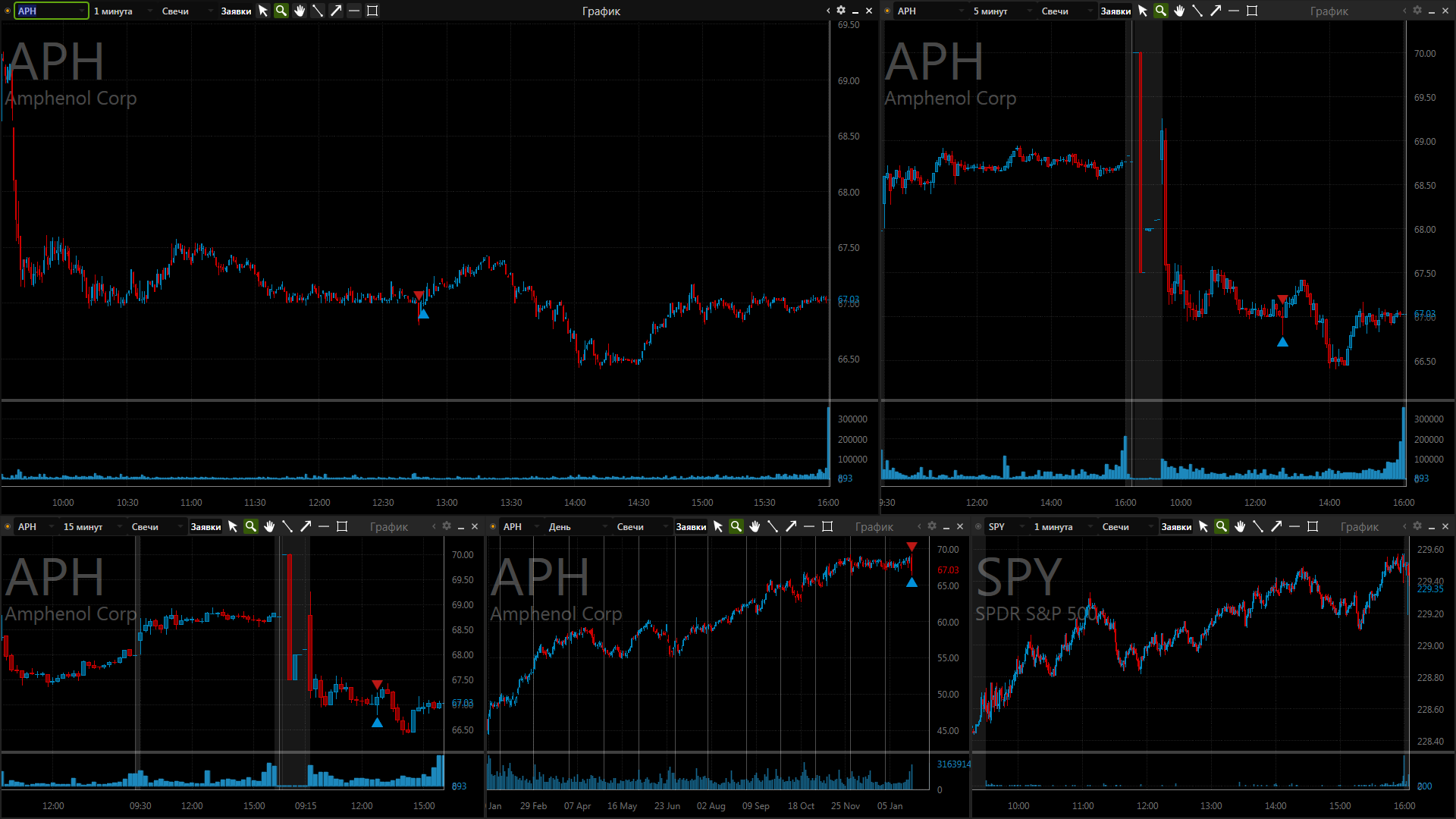Click the left chevron in the 15-minute APH chart header
Viewport: 1456px width, 819px height.
click(x=434, y=526)
